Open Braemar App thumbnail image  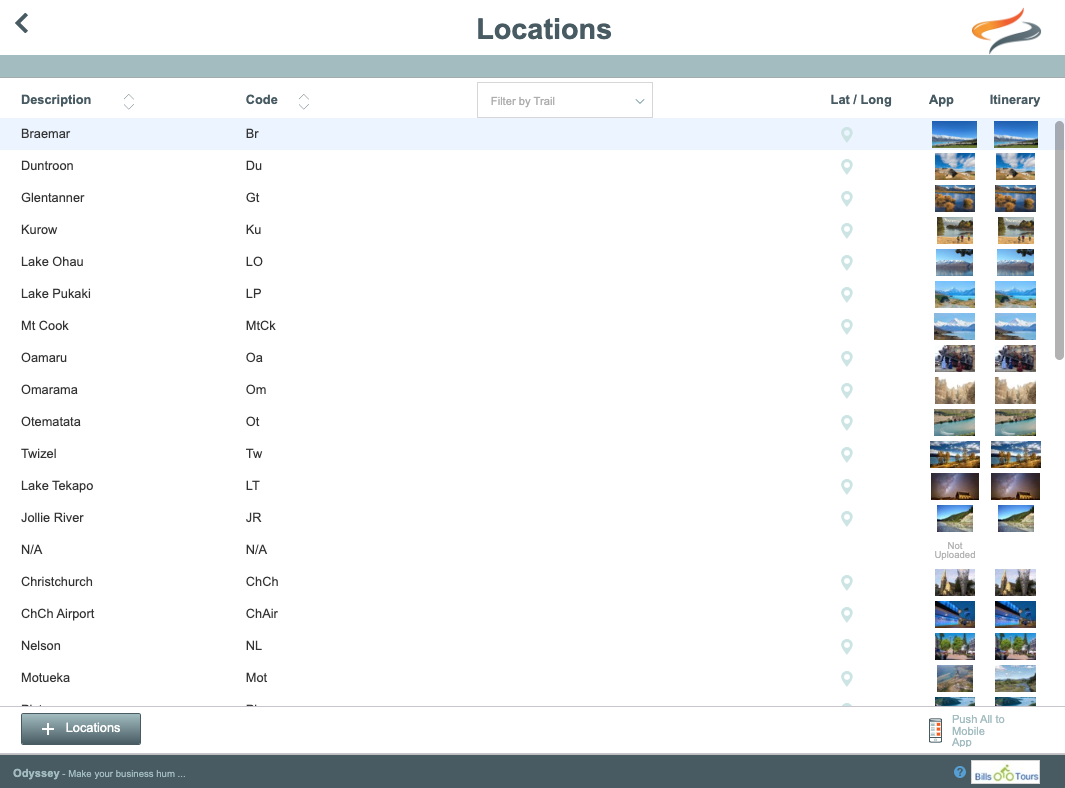tap(954, 135)
